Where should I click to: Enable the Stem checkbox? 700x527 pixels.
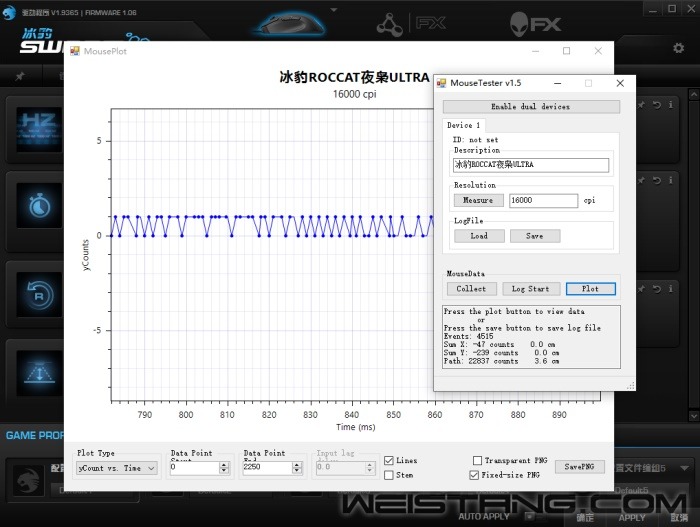tap(389, 475)
